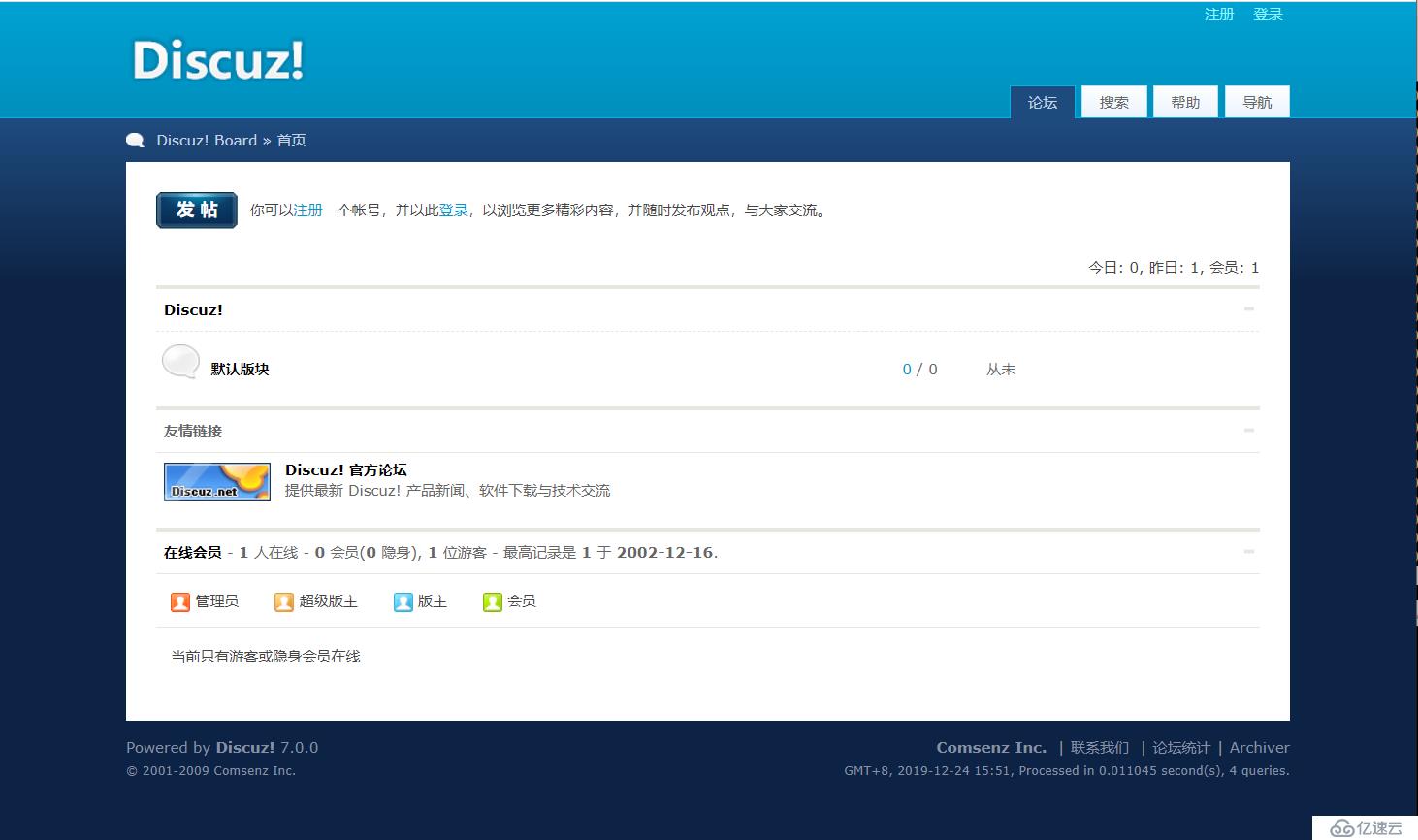Viewport: 1418px width, 840px height.
Task: Open the 搜索 tab
Action: (x=1114, y=102)
